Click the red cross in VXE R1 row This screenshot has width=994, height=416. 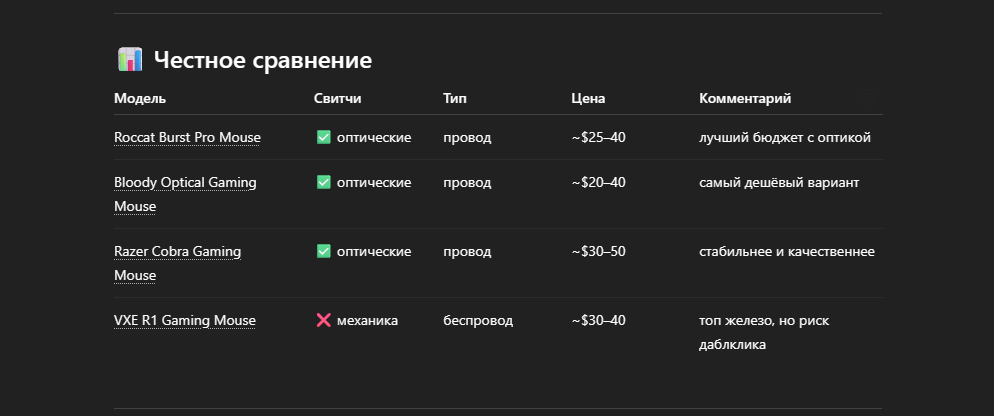pos(323,320)
